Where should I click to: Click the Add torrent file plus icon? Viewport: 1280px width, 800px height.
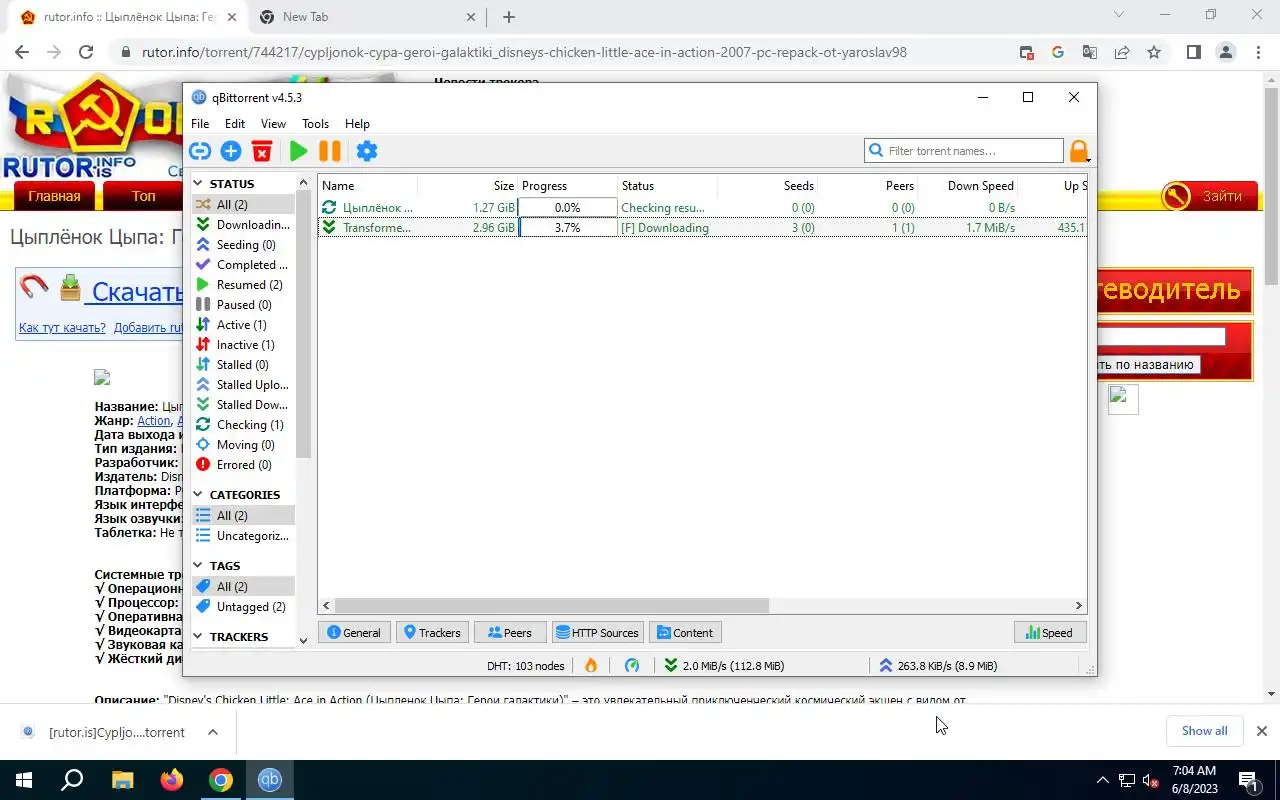tap(231, 151)
